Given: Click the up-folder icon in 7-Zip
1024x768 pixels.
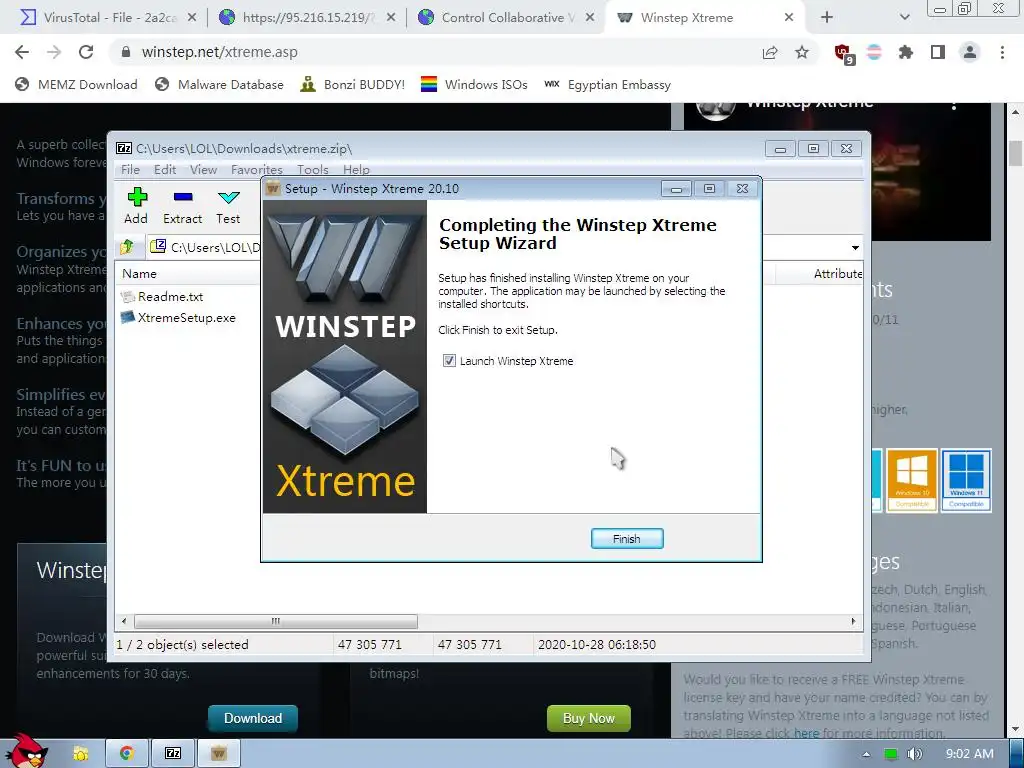Looking at the screenshot, I should (127, 247).
